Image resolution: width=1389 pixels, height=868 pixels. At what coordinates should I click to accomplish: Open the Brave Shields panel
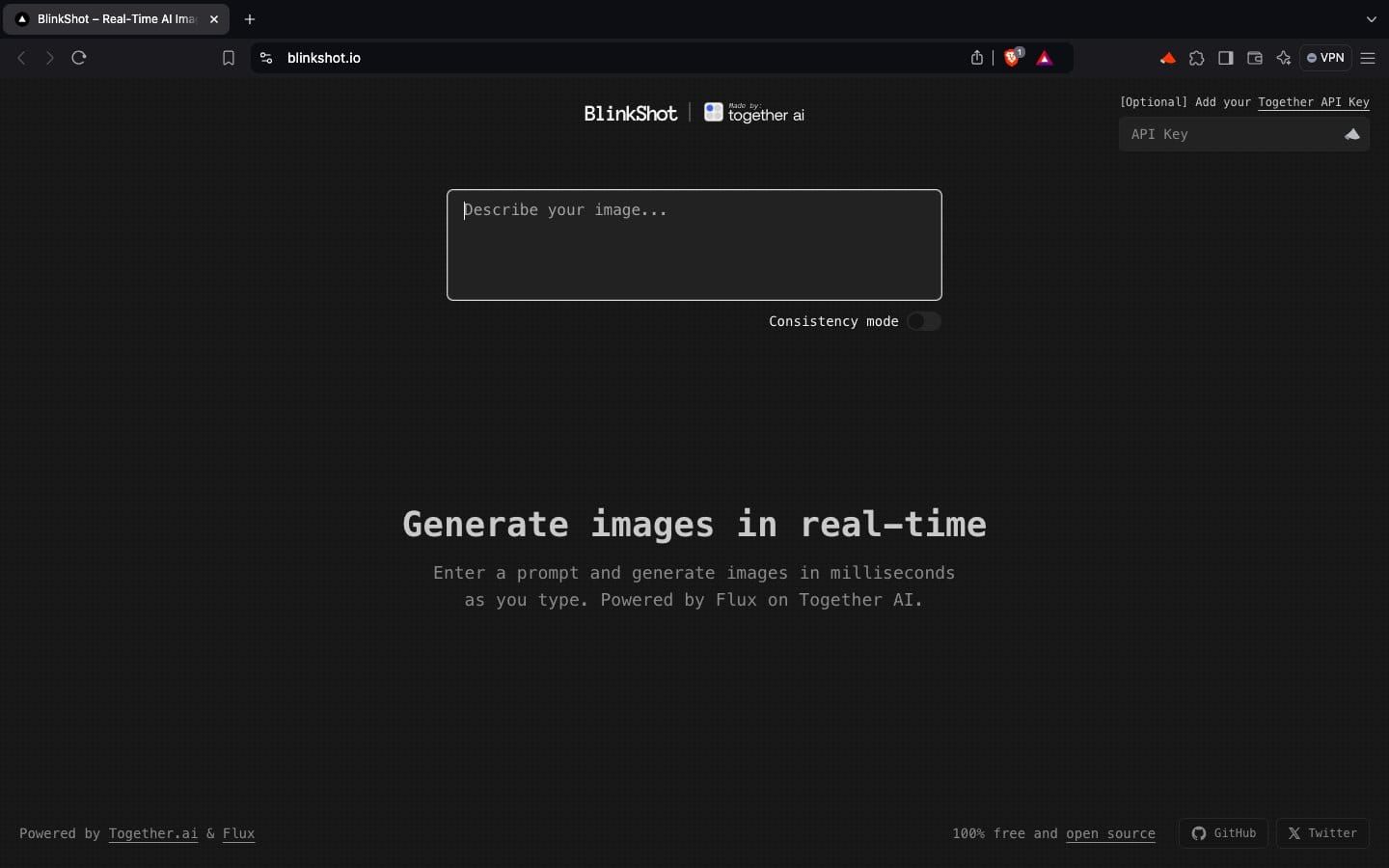[x=1012, y=58]
